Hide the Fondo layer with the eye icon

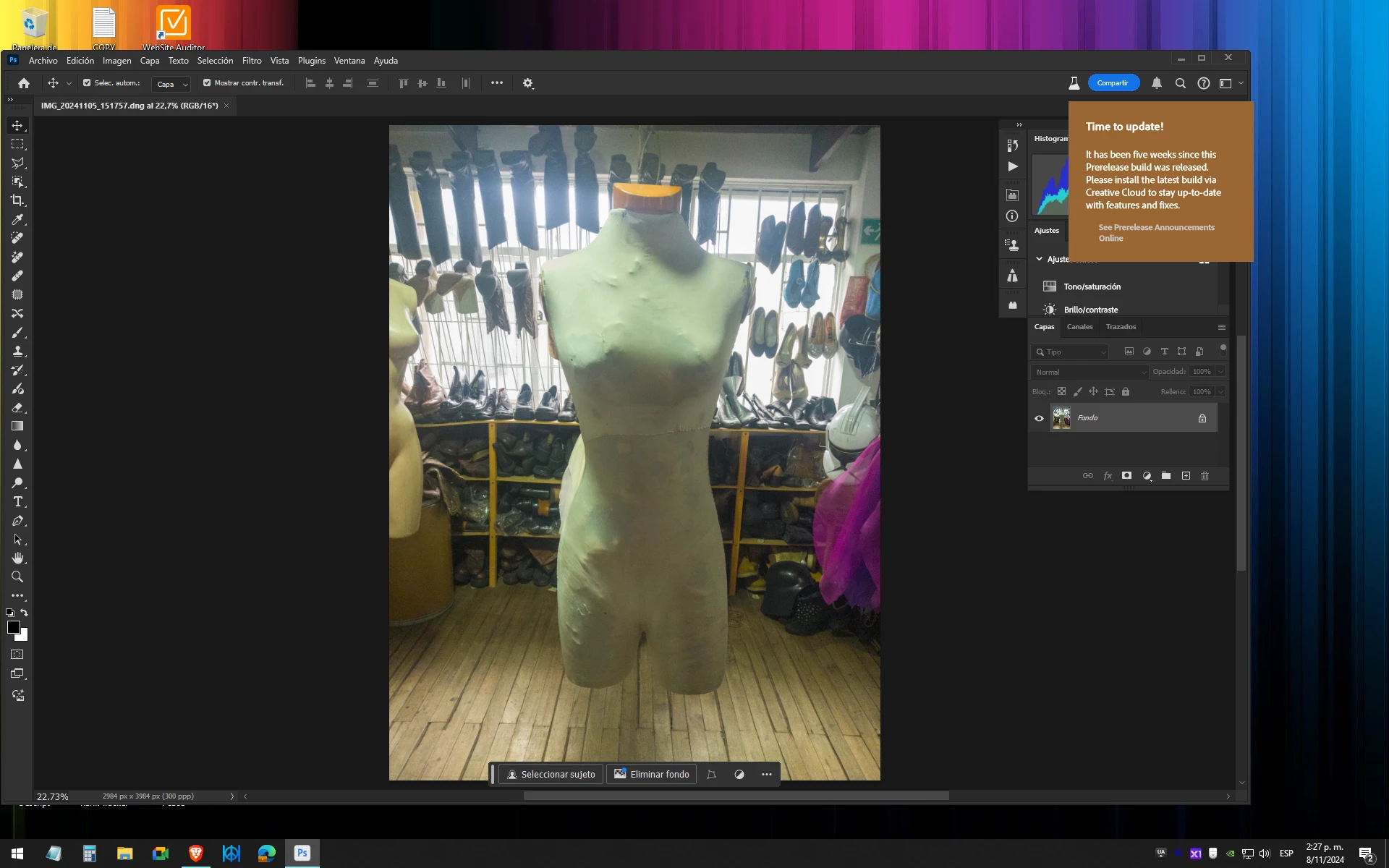(1039, 418)
